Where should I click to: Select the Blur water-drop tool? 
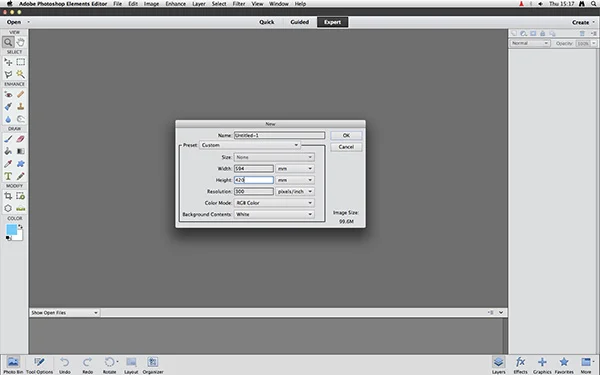click(x=8, y=119)
